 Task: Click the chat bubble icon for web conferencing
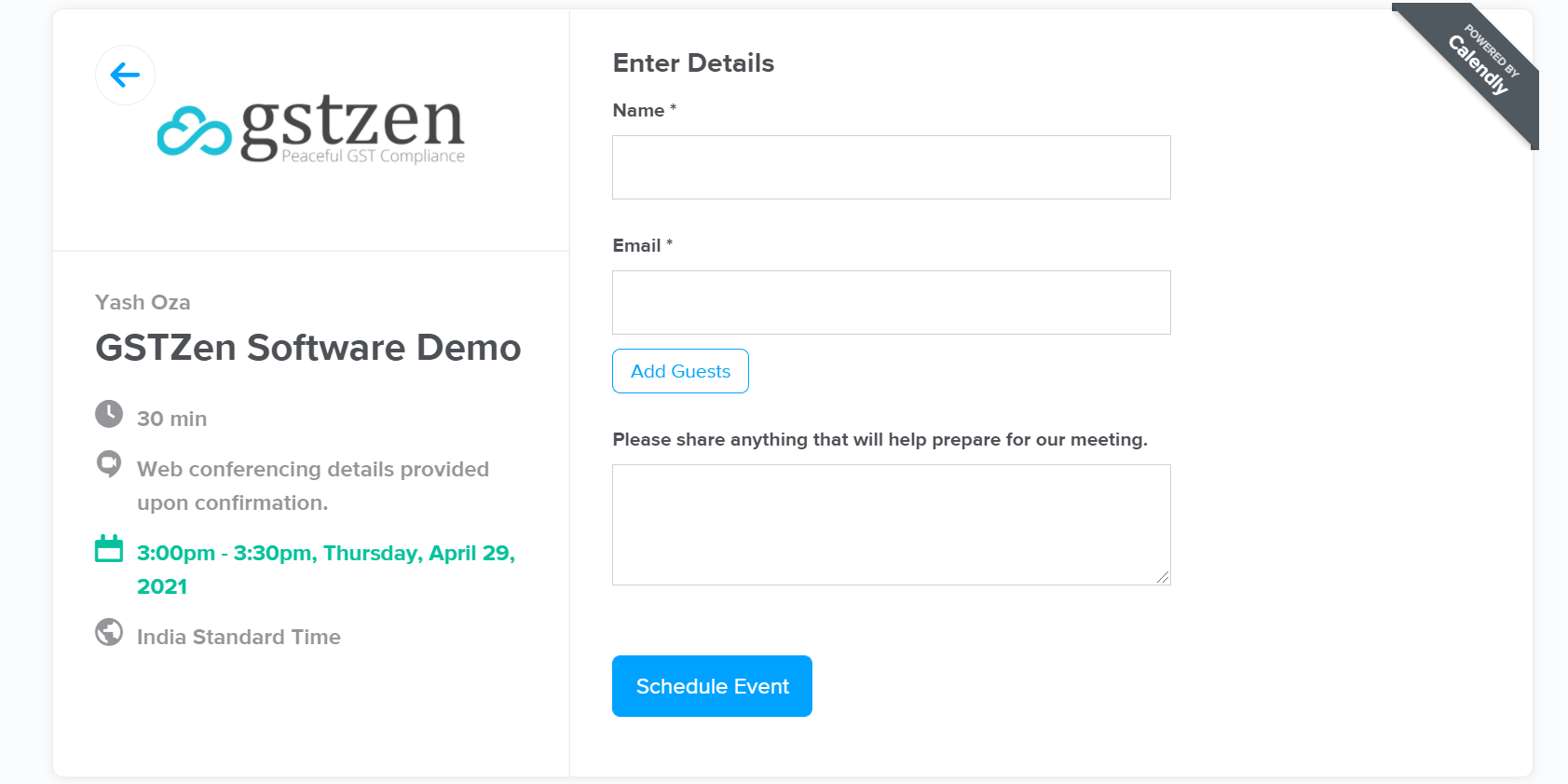(x=109, y=463)
